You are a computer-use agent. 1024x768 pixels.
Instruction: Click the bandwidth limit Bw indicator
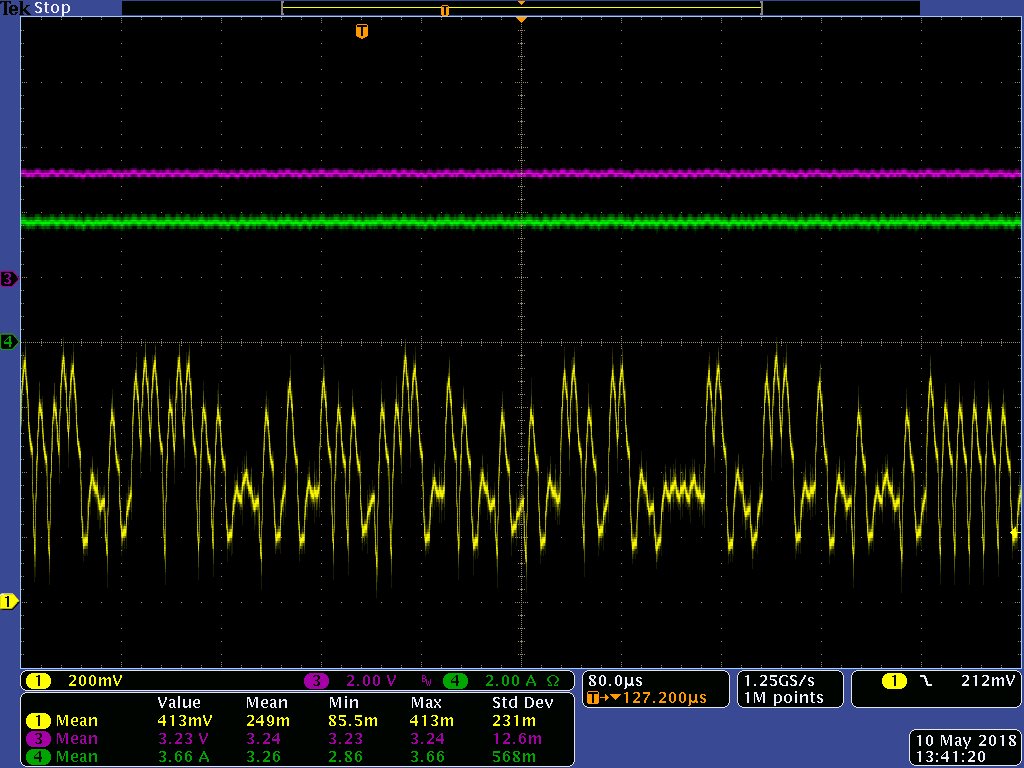427,681
